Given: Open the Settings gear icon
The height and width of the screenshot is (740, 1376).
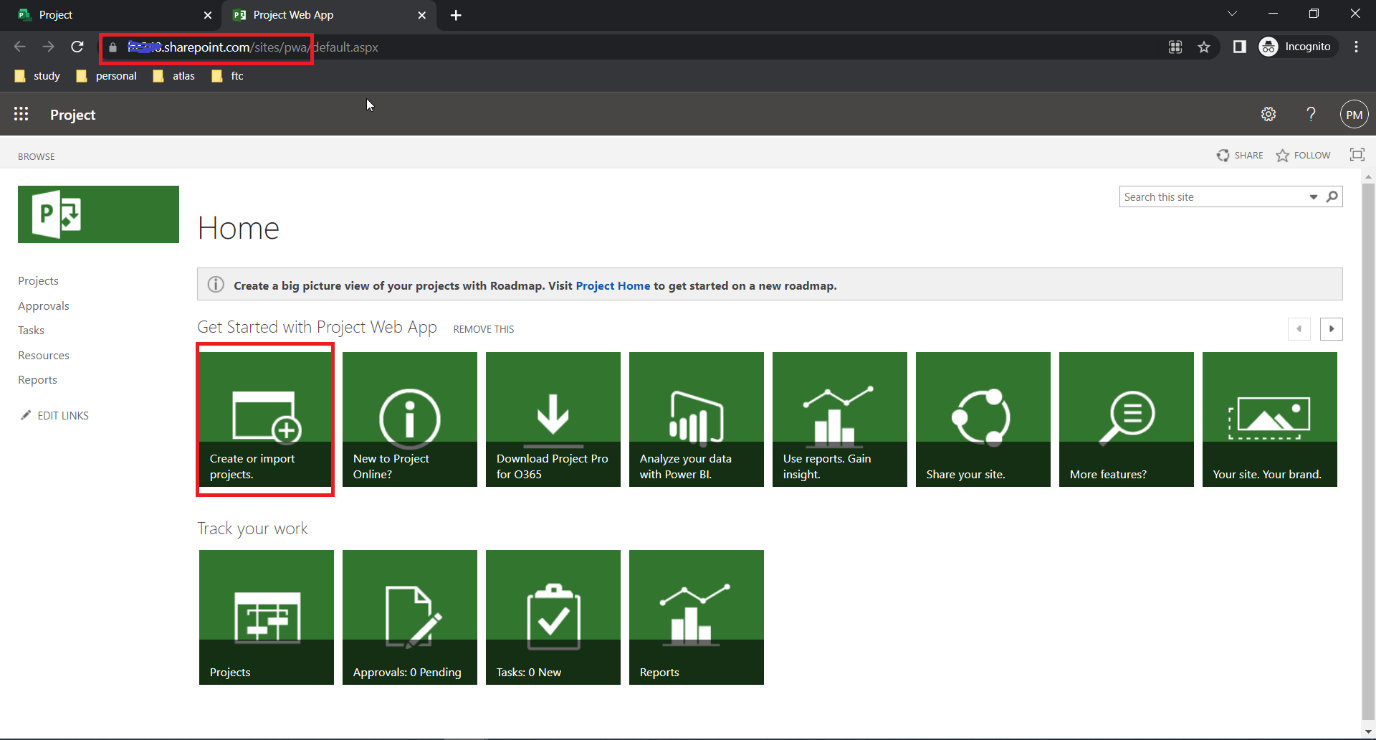Looking at the screenshot, I should coord(1268,115).
